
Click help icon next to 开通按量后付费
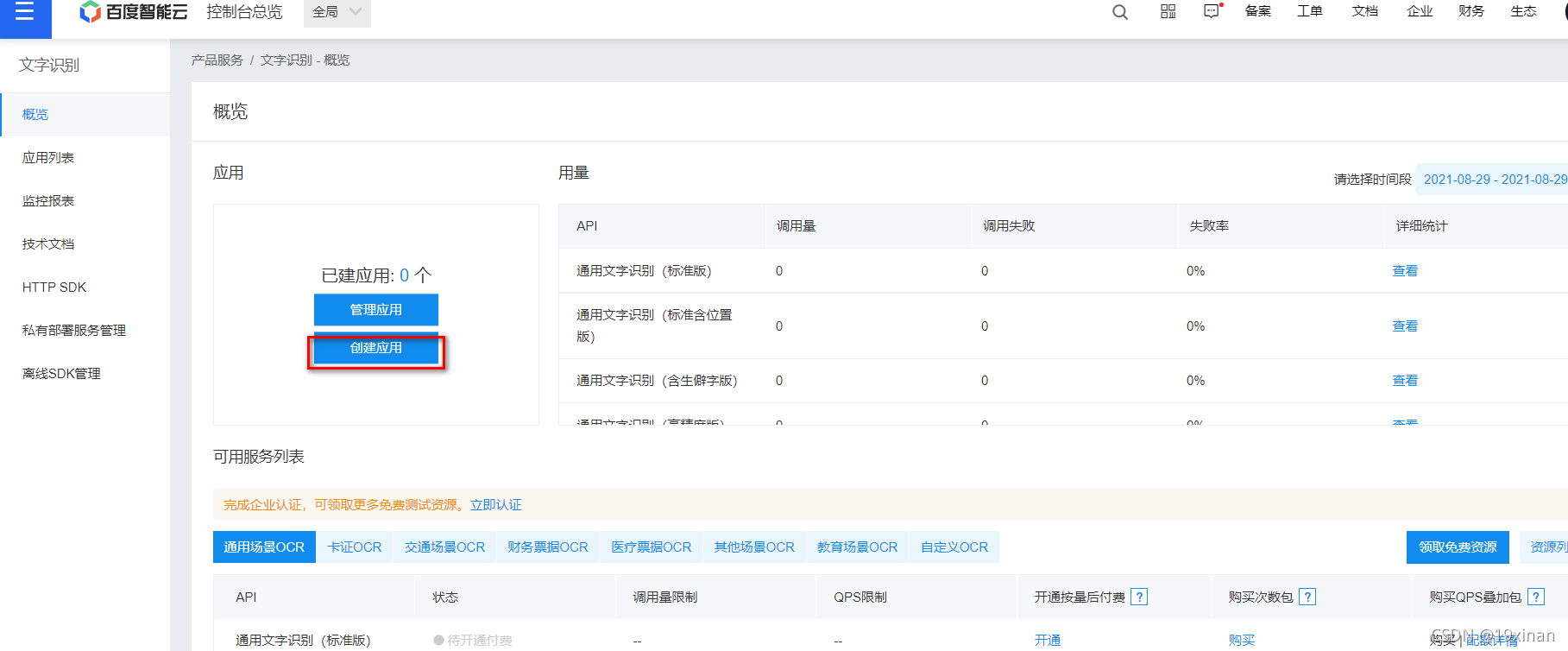pos(1139,597)
